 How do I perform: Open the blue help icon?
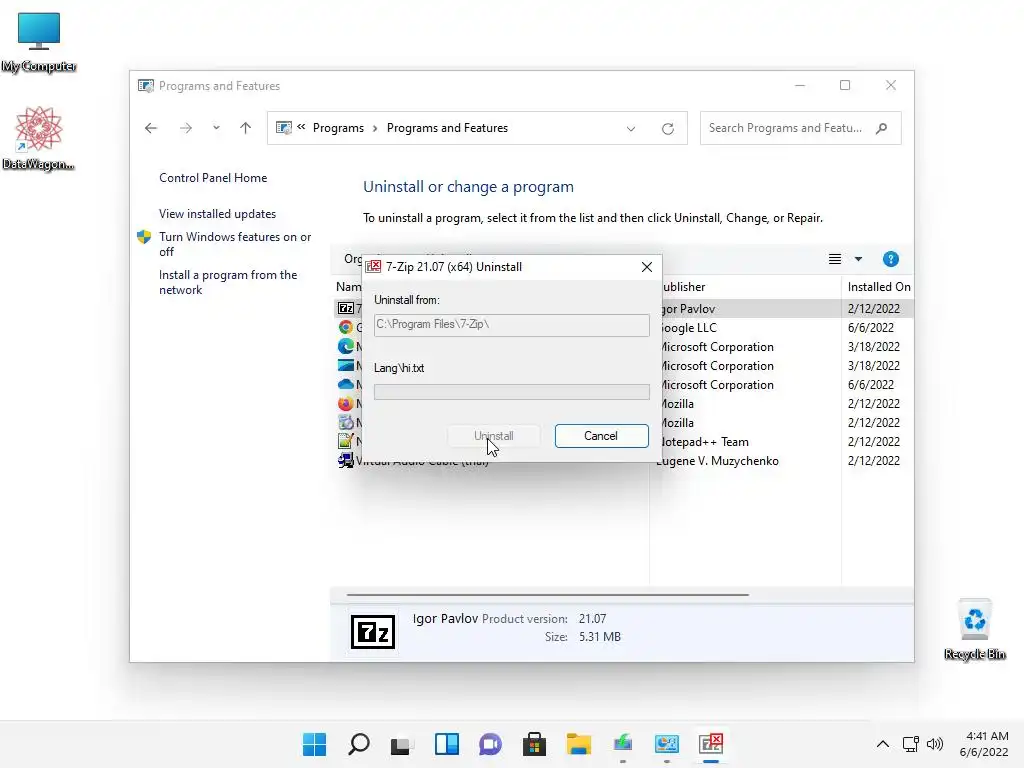[891, 259]
